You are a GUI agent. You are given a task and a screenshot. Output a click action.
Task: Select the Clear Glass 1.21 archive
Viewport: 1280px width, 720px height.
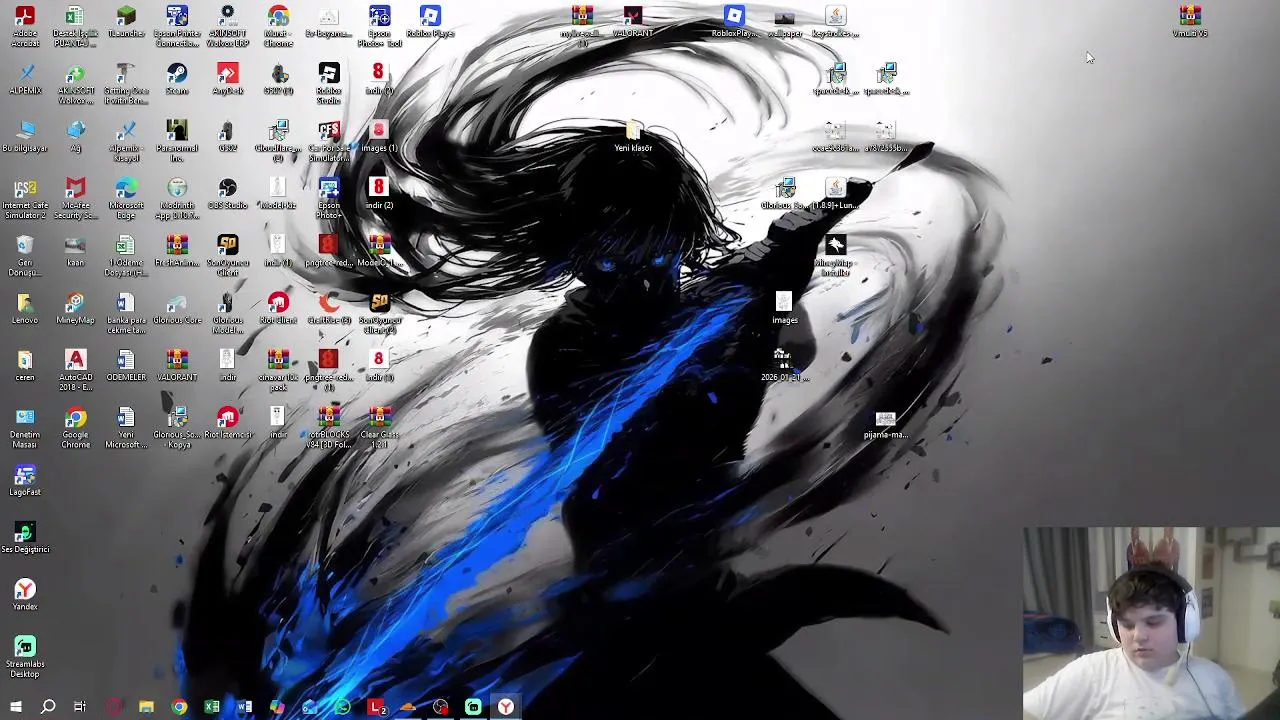(x=379, y=427)
